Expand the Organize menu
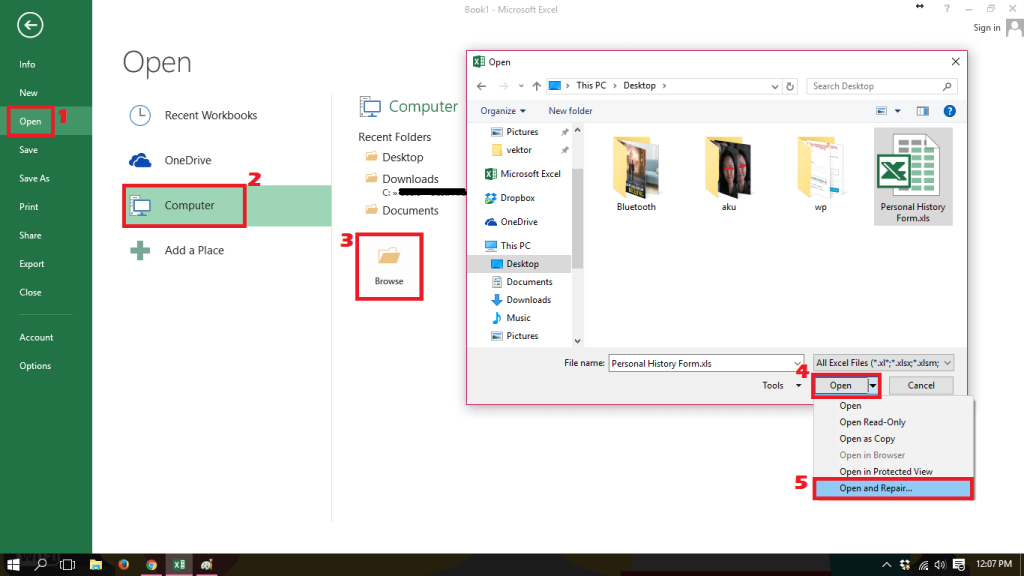1024x576 pixels. [x=502, y=110]
